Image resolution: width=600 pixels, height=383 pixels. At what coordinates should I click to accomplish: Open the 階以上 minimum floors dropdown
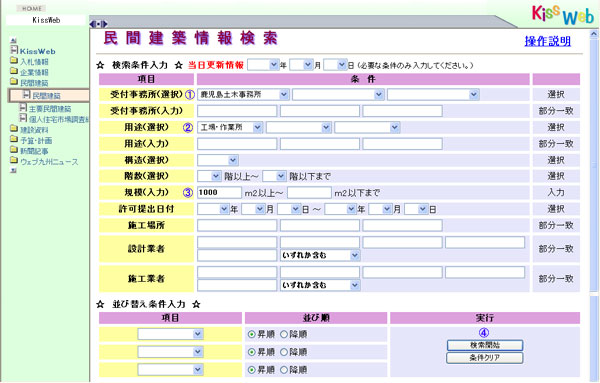[209, 176]
